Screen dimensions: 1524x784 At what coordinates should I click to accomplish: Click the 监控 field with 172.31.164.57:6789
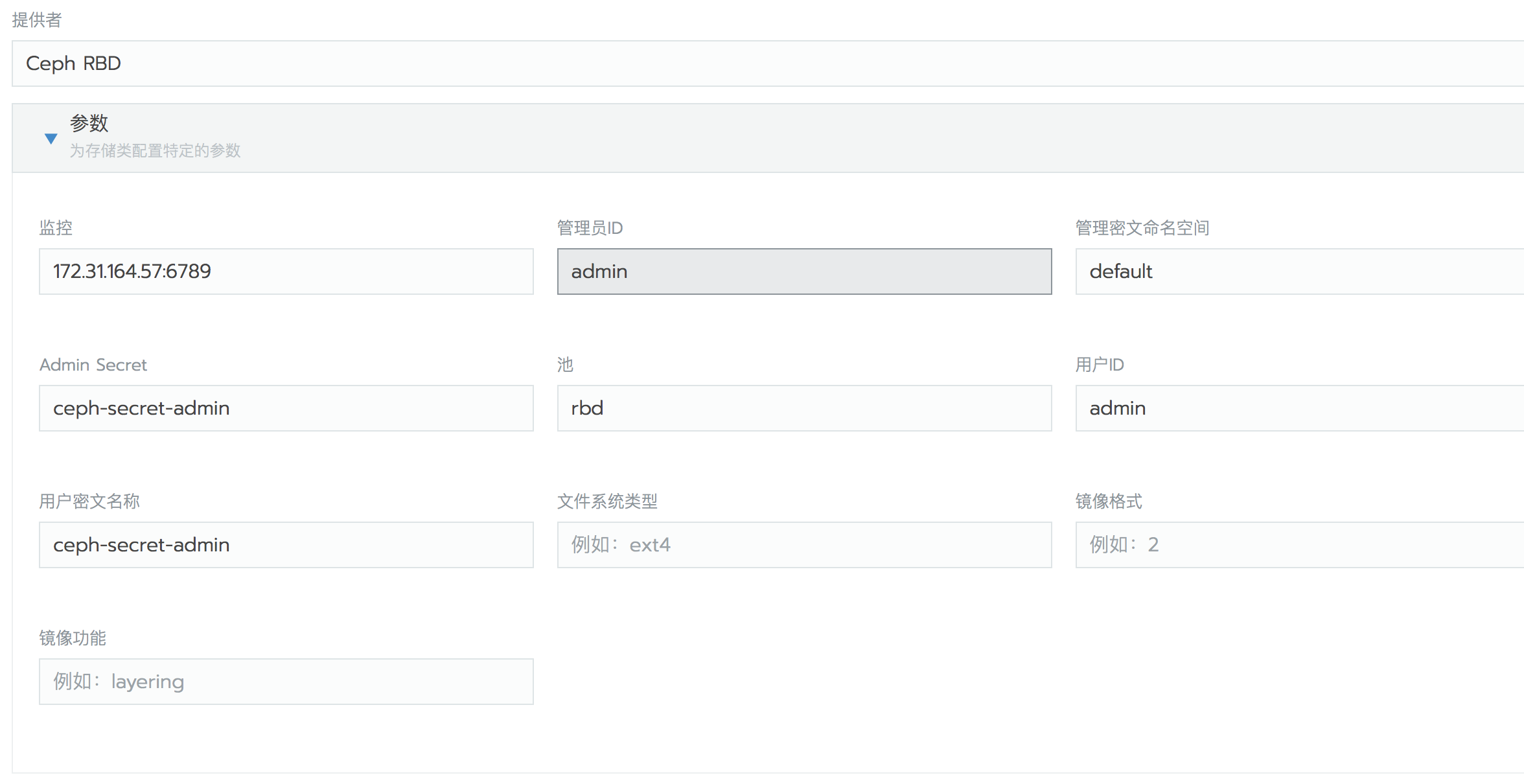[x=286, y=271]
